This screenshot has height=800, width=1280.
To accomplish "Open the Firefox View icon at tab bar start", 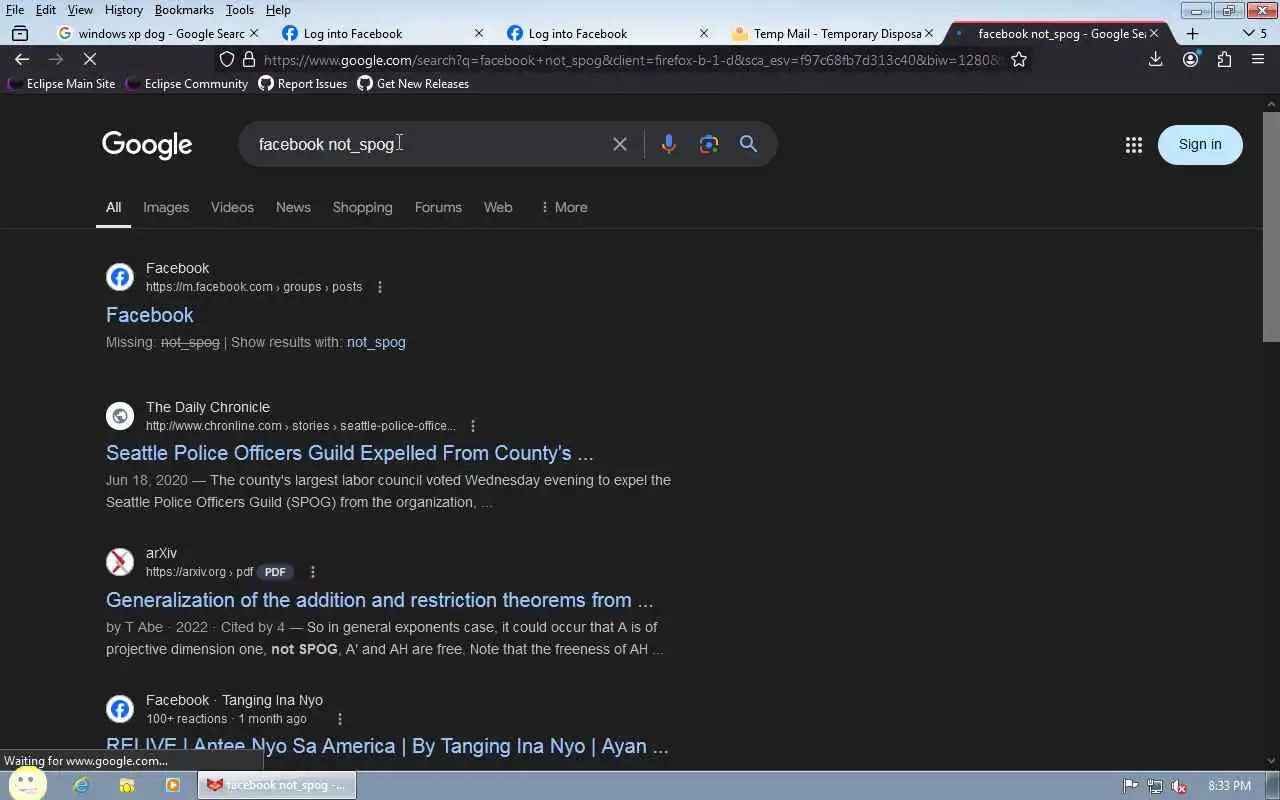I will (x=20, y=33).
